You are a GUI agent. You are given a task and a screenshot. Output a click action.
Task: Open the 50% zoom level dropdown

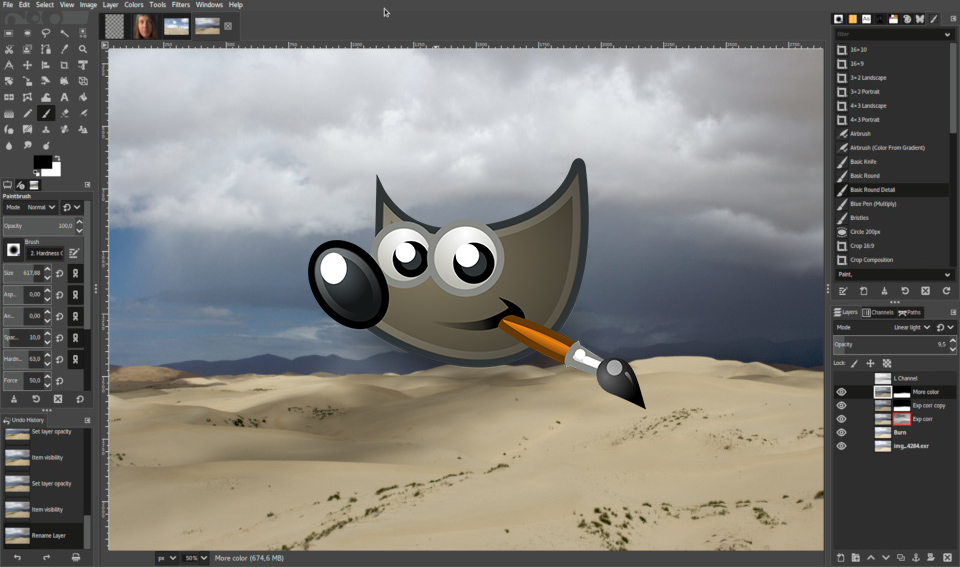pyautogui.click(x=195, y=558)
